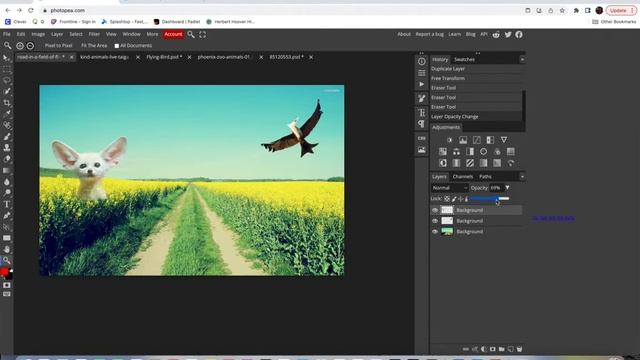This screenshot has width=640, height=360.
Task: Click the red Account button
Action: pos(173,34)
